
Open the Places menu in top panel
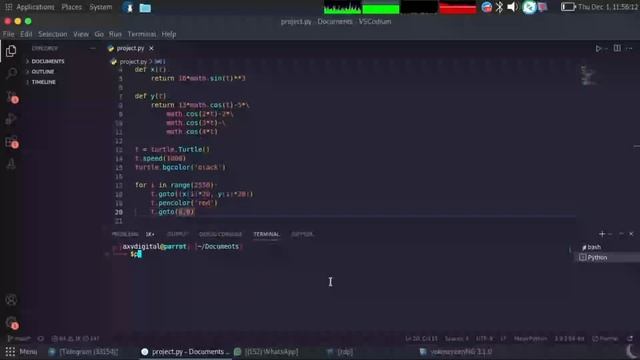click(x=71, y=7)
